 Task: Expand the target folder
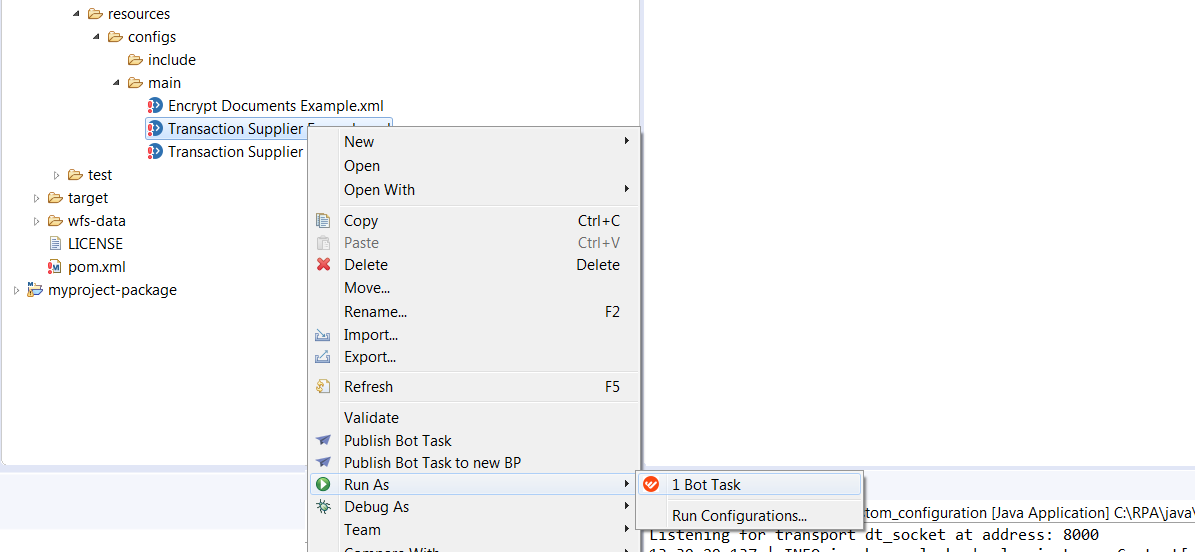[x=36, y=198]
